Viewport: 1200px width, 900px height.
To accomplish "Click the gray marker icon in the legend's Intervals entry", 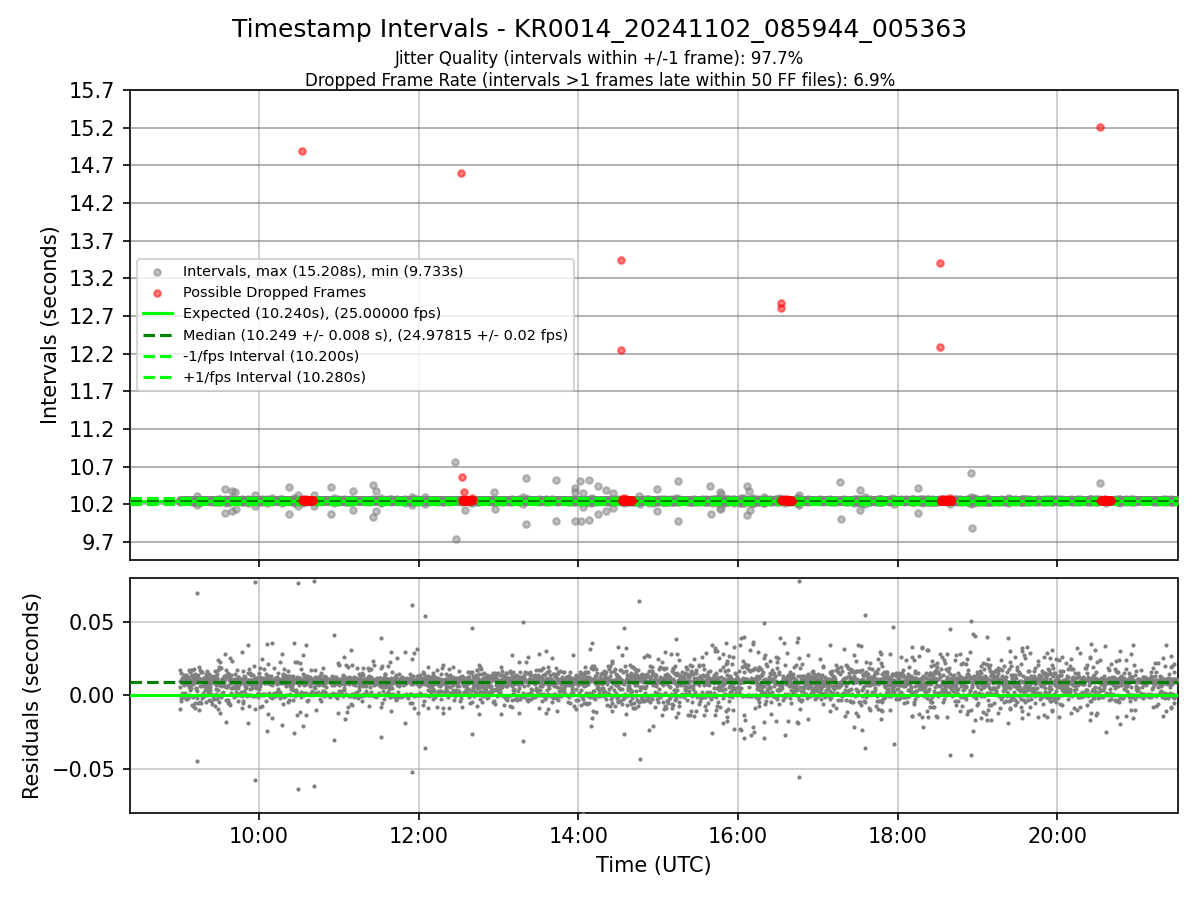I will click(157, 272).
